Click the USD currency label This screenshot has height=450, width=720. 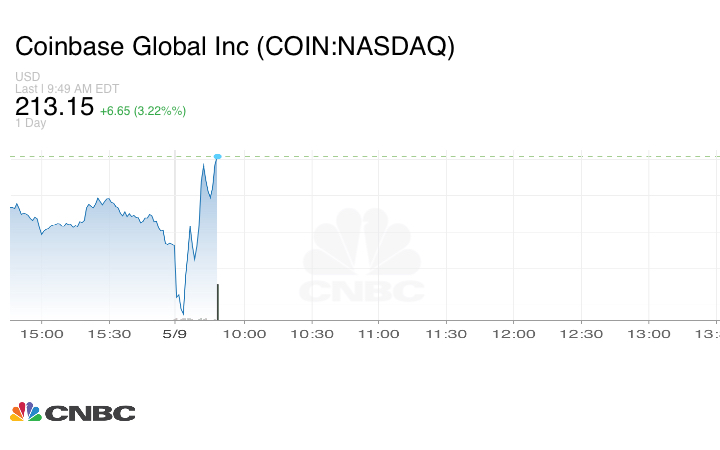(27, 77)
